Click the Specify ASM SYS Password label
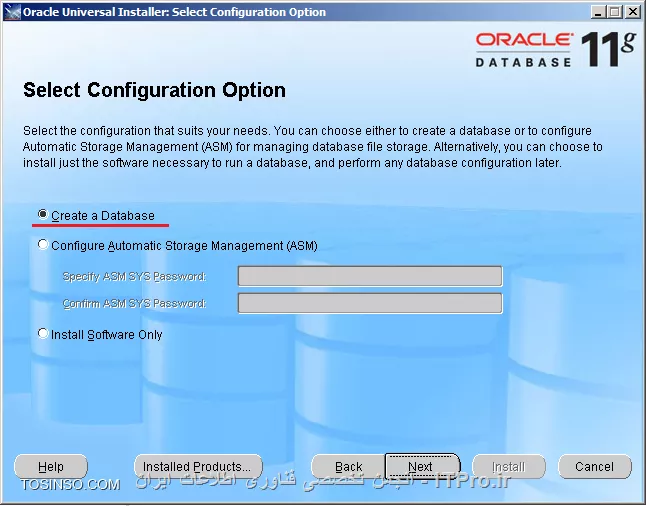The width and height of the screenshot is (646, 506). coord(134,276)
